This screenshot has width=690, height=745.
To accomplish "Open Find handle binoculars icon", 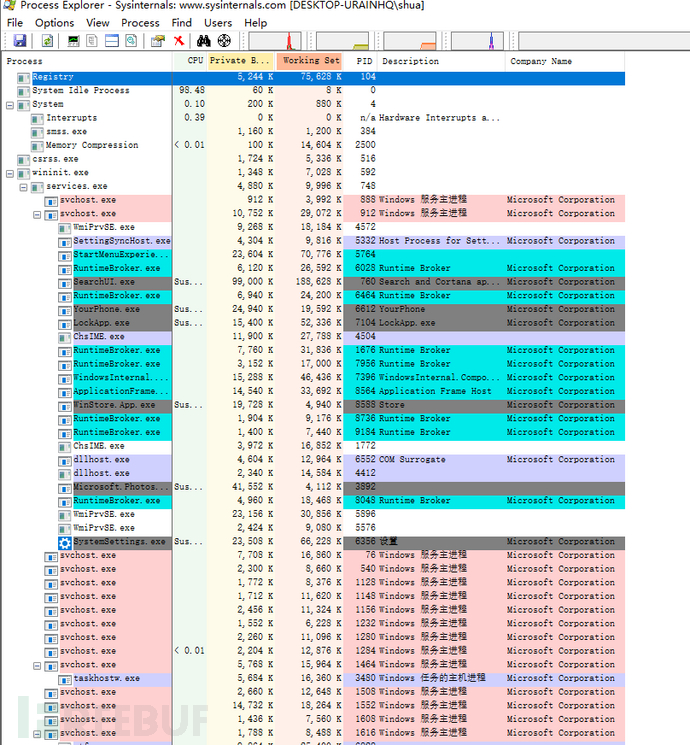I will click(203, 40).
